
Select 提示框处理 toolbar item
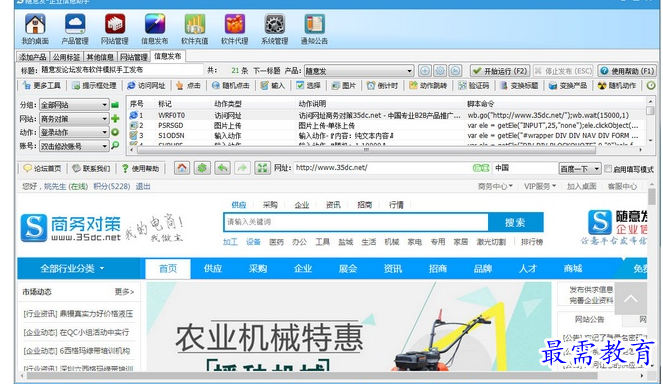pyautogui.click(x=94, y=85)
